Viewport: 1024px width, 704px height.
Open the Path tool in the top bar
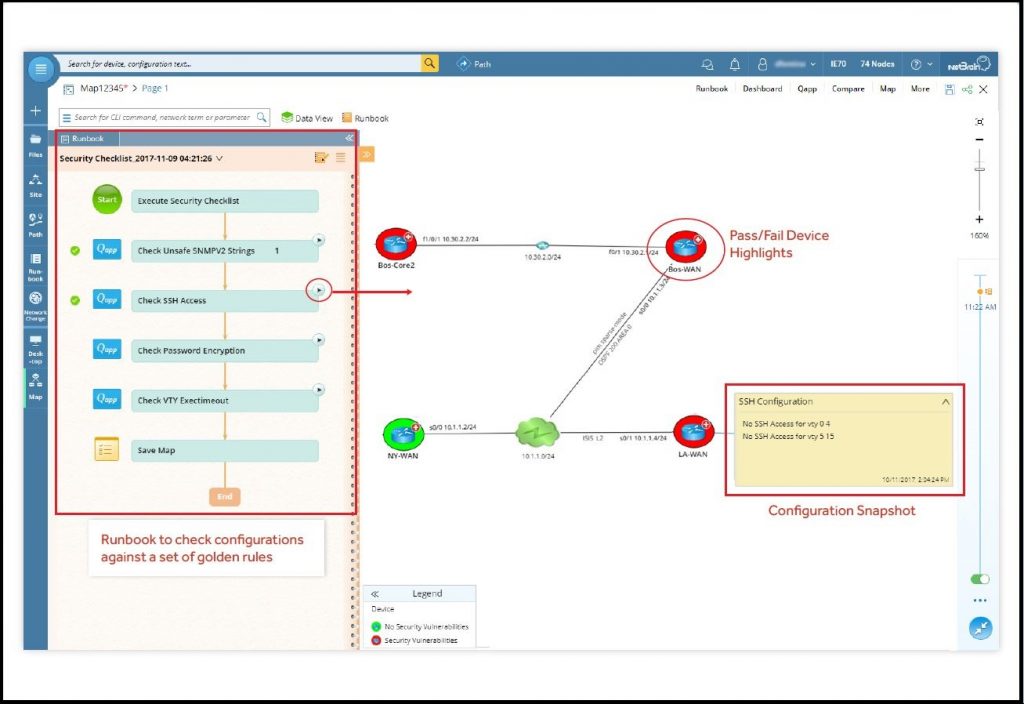click(474, 64)
